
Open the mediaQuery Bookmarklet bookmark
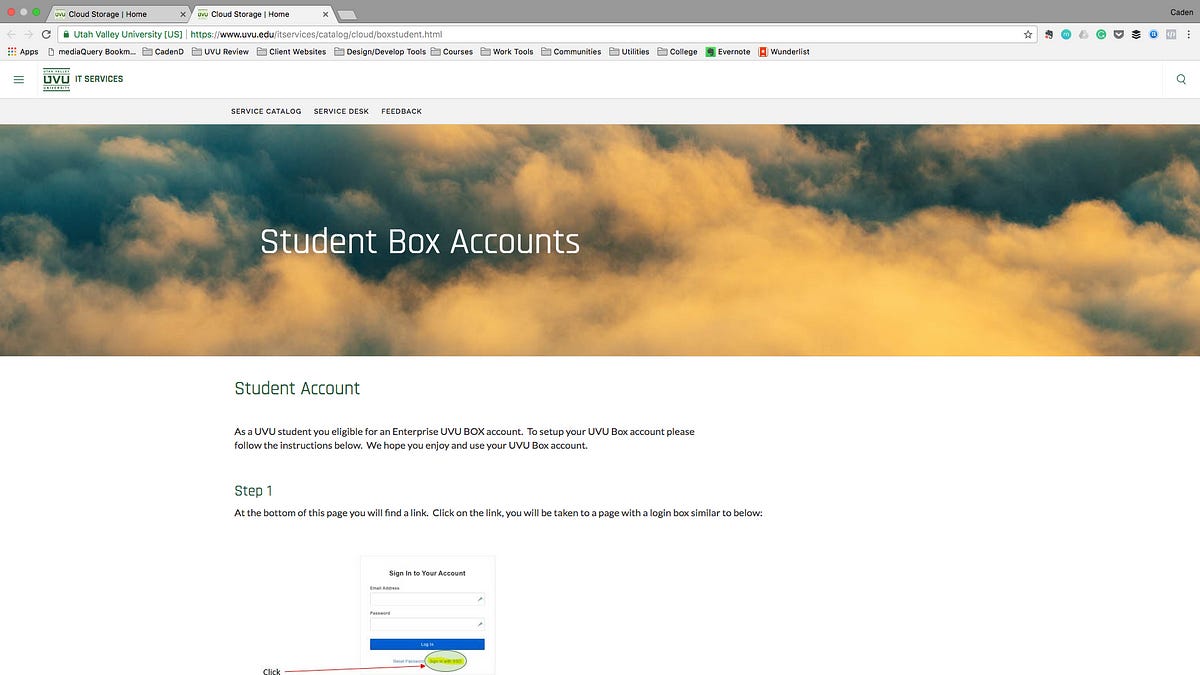pos(91,52)
